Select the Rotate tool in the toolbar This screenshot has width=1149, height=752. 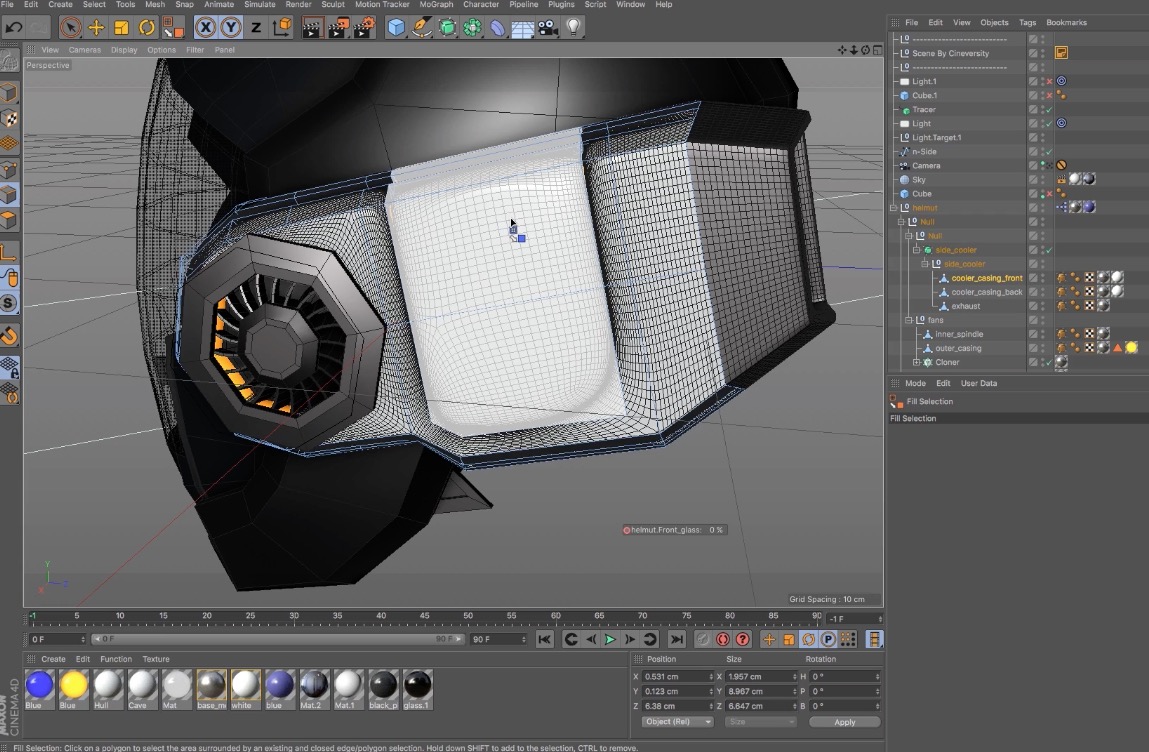pos(146,27)
